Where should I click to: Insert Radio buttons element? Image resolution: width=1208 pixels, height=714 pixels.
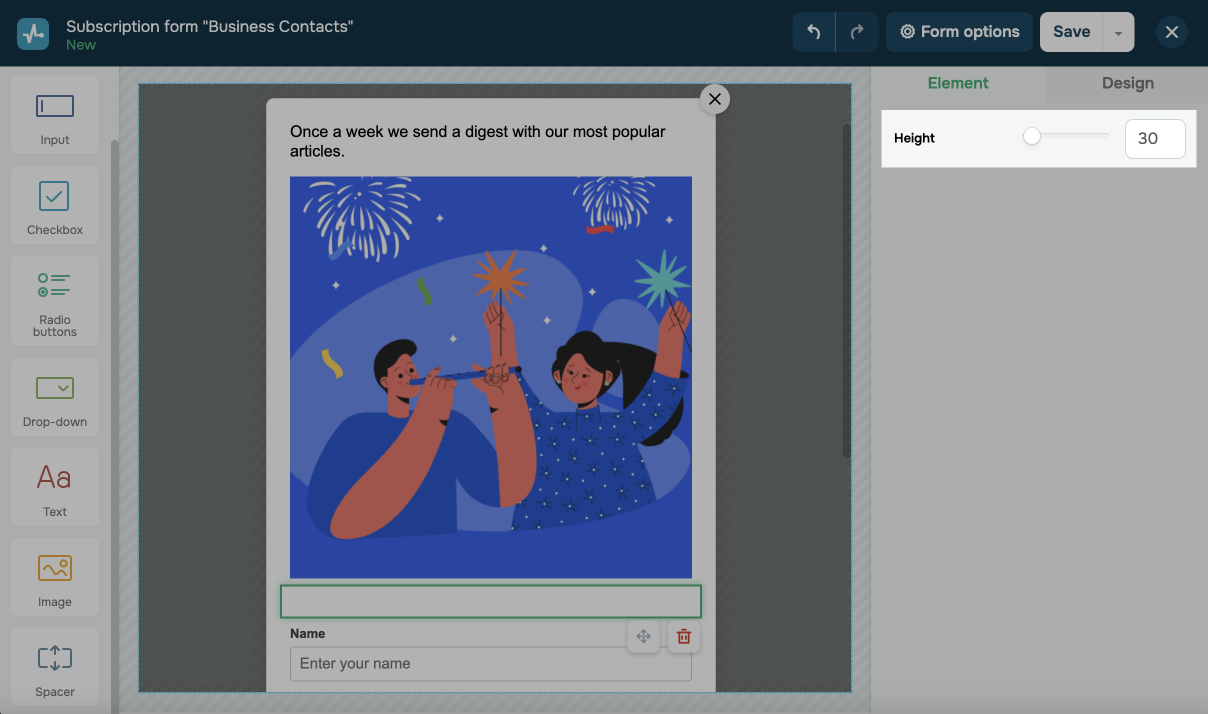[x=55, y=295]
